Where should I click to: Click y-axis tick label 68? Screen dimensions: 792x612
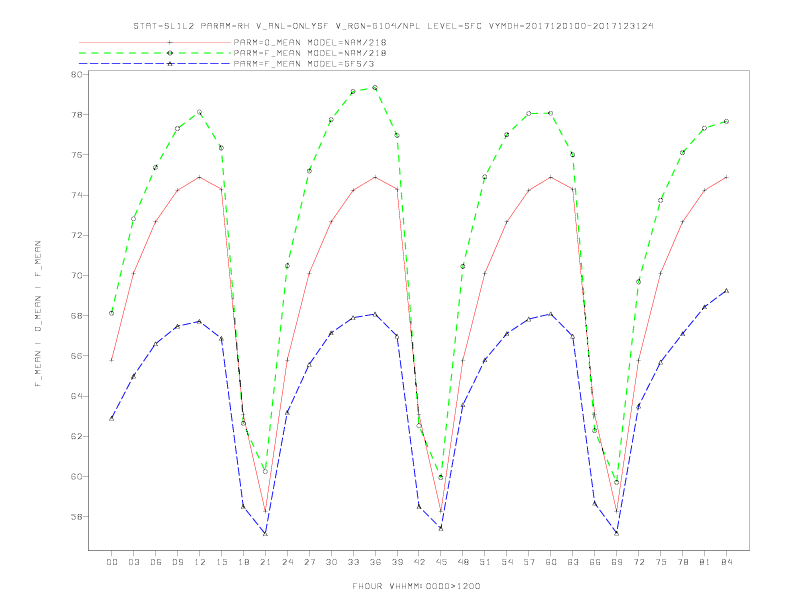point(76,316)
